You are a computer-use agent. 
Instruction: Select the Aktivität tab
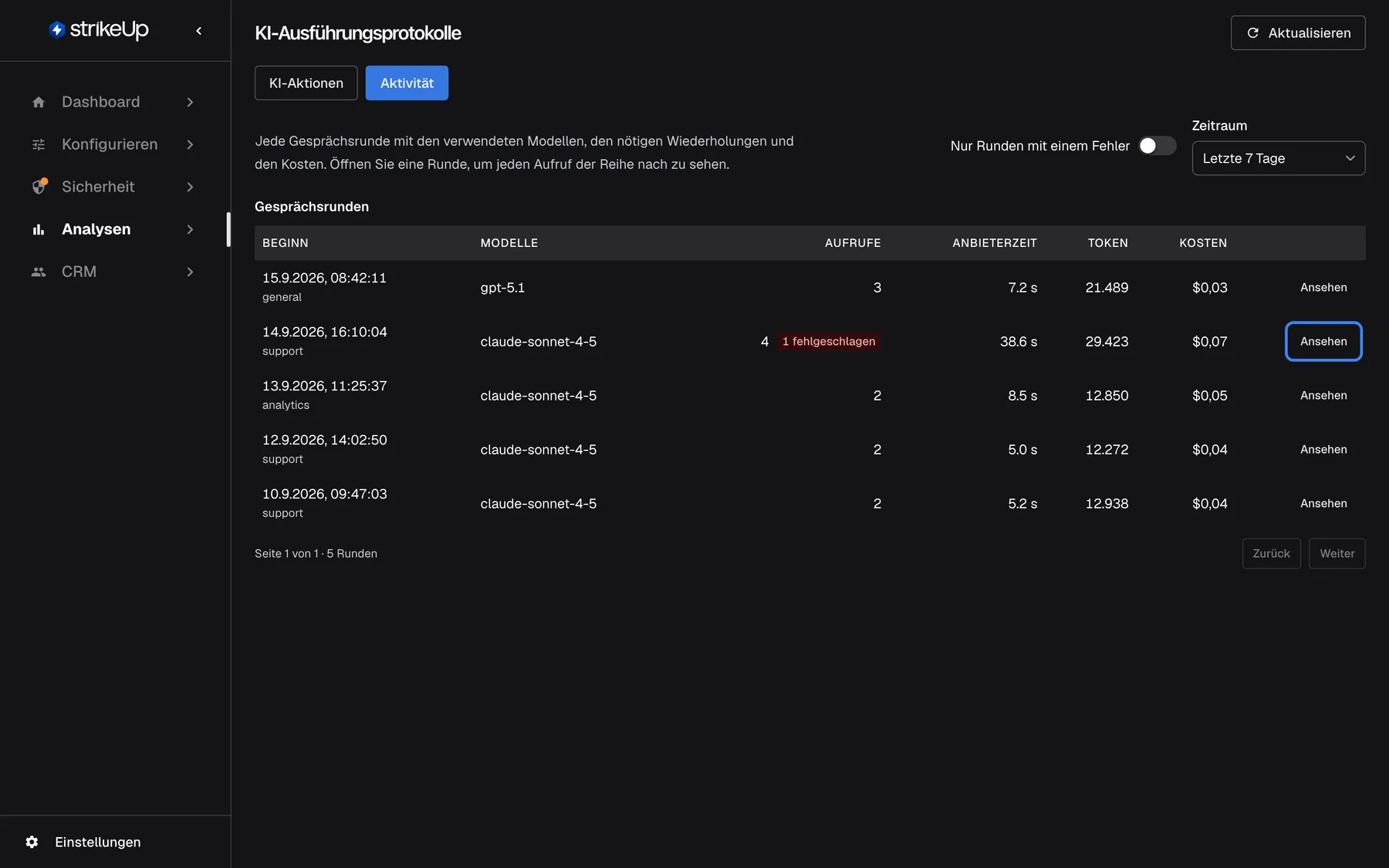[407, 83]
